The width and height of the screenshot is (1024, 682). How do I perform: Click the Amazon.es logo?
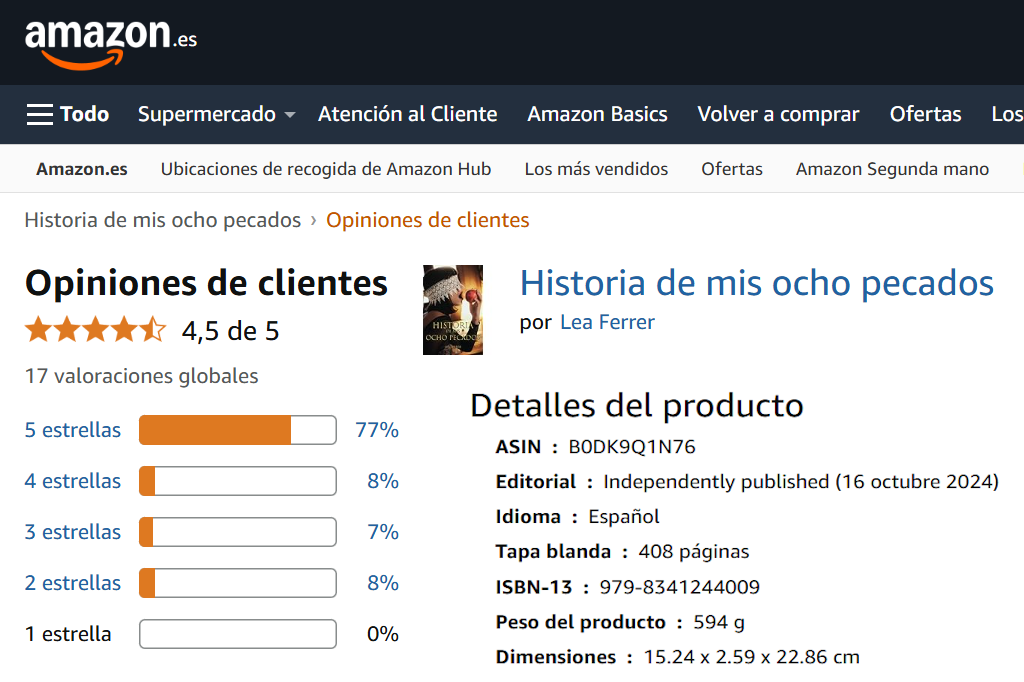click(110, 43)
